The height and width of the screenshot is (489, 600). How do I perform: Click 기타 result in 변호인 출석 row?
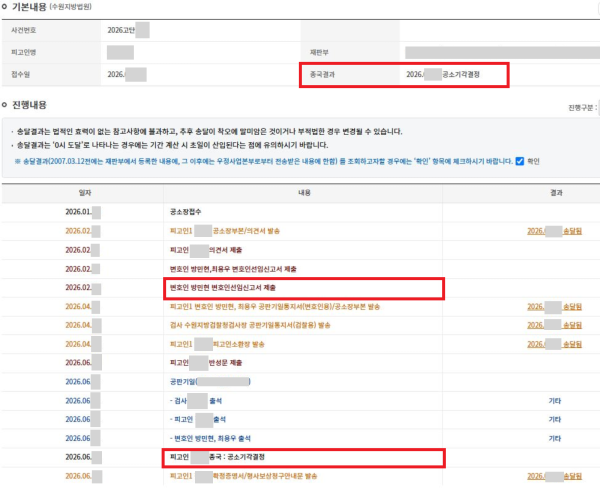point(555,438)
